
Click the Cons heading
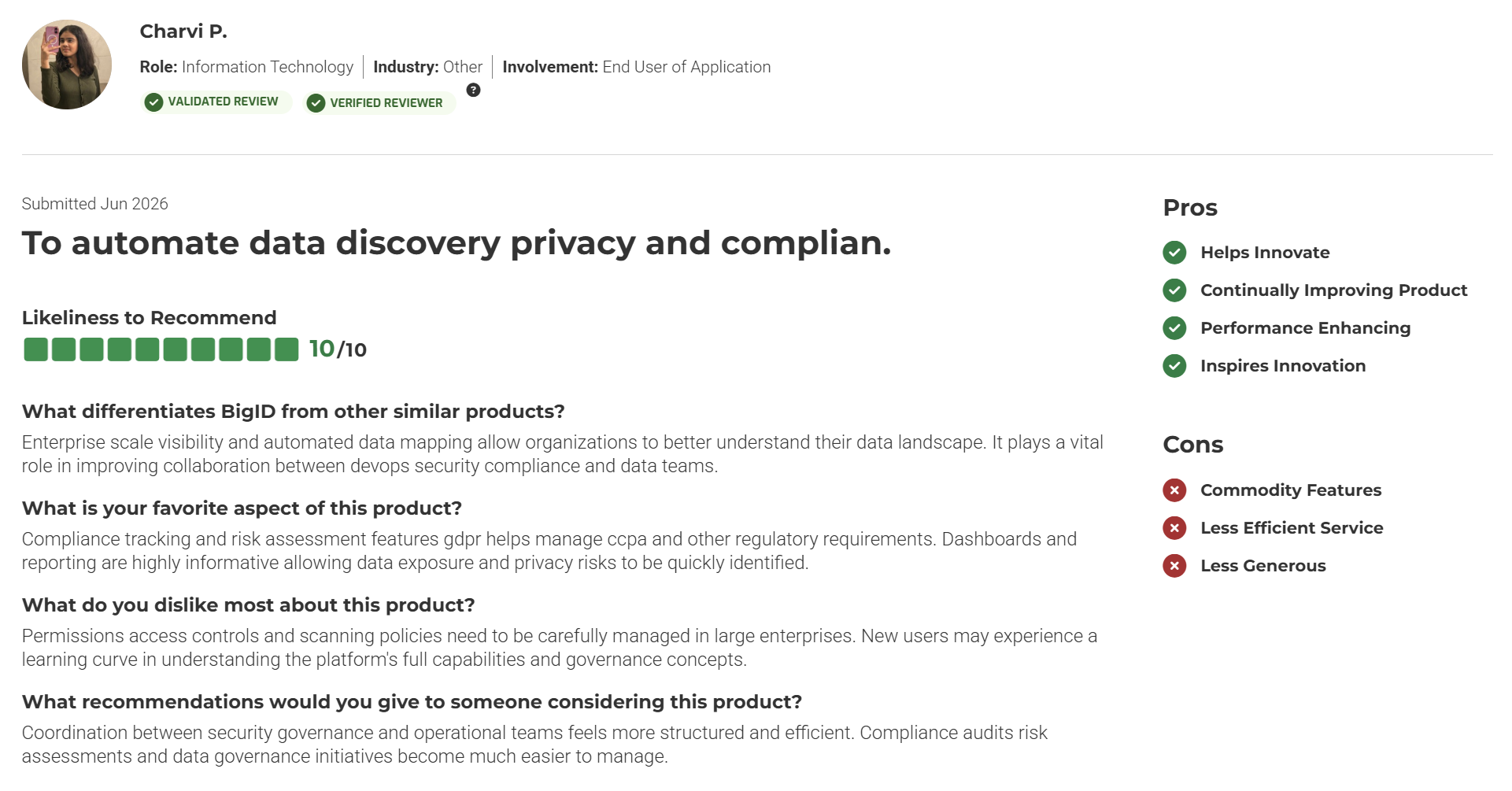click(1193, 445)
